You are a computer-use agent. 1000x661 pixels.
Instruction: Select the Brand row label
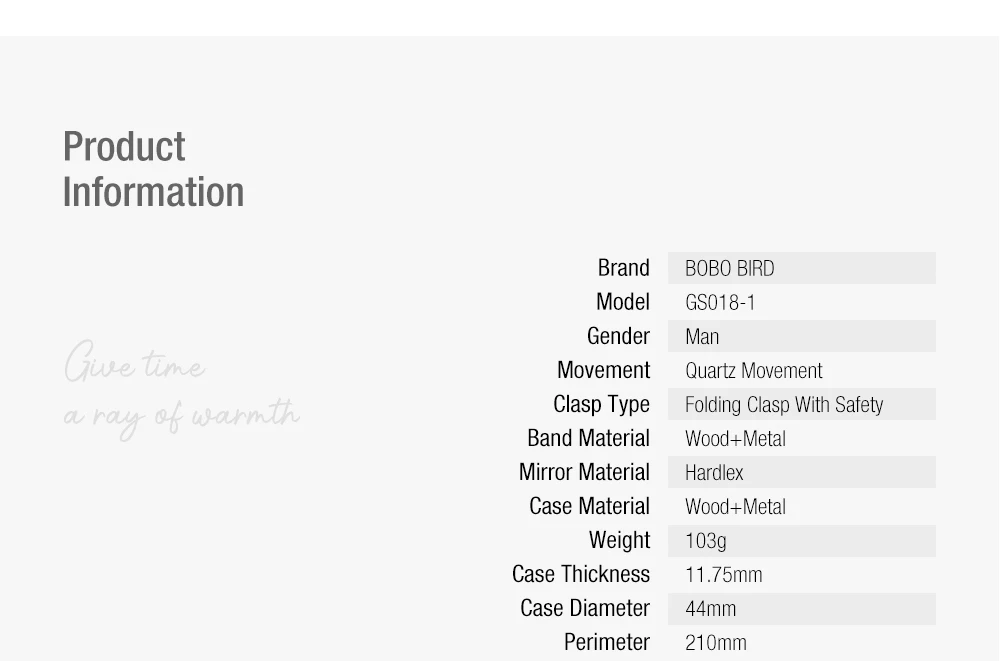(624, 268)
